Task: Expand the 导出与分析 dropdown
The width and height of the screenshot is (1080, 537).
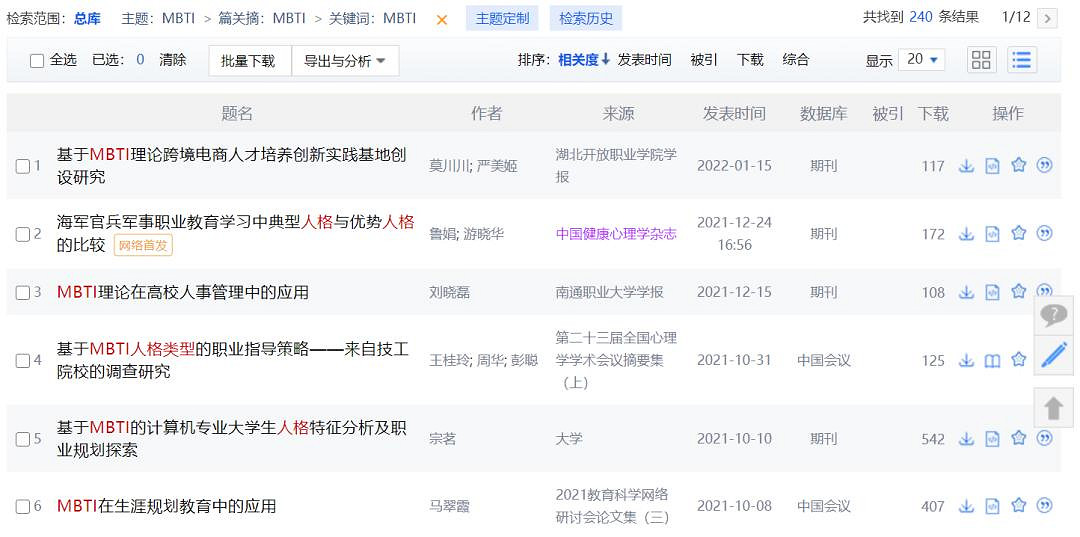Action: point(345,61)
